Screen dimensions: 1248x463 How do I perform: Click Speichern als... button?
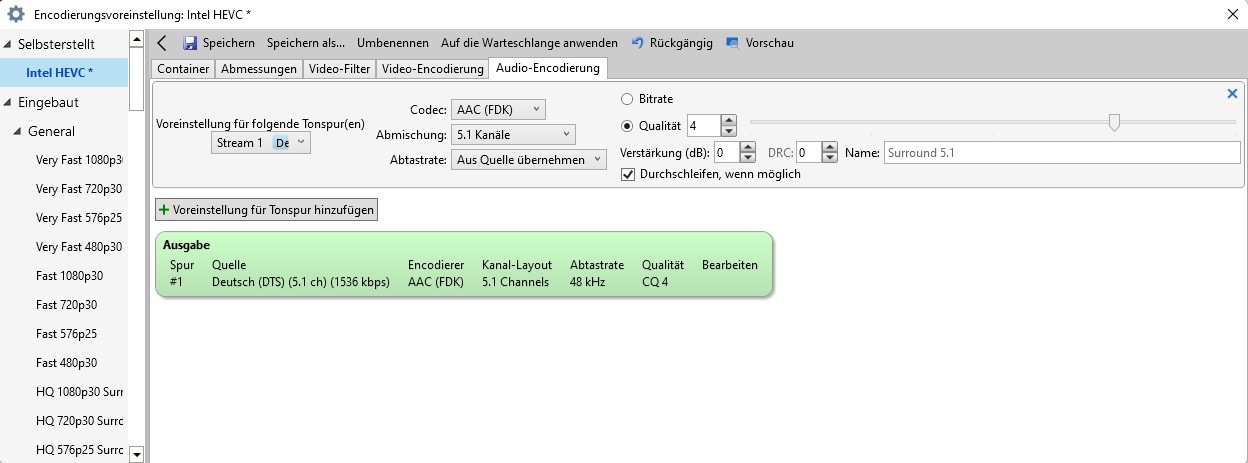pos(306,43)
